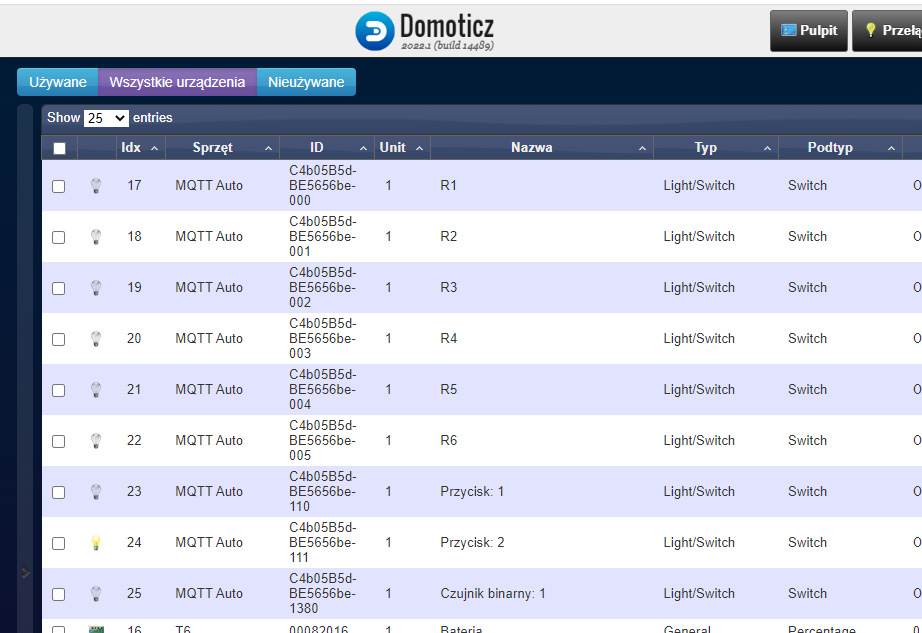The width and height of the screenshot is (922, 633).
Task: Open the Przełączniki menu button
Action: pyautogui.click(x=887, y=31)
